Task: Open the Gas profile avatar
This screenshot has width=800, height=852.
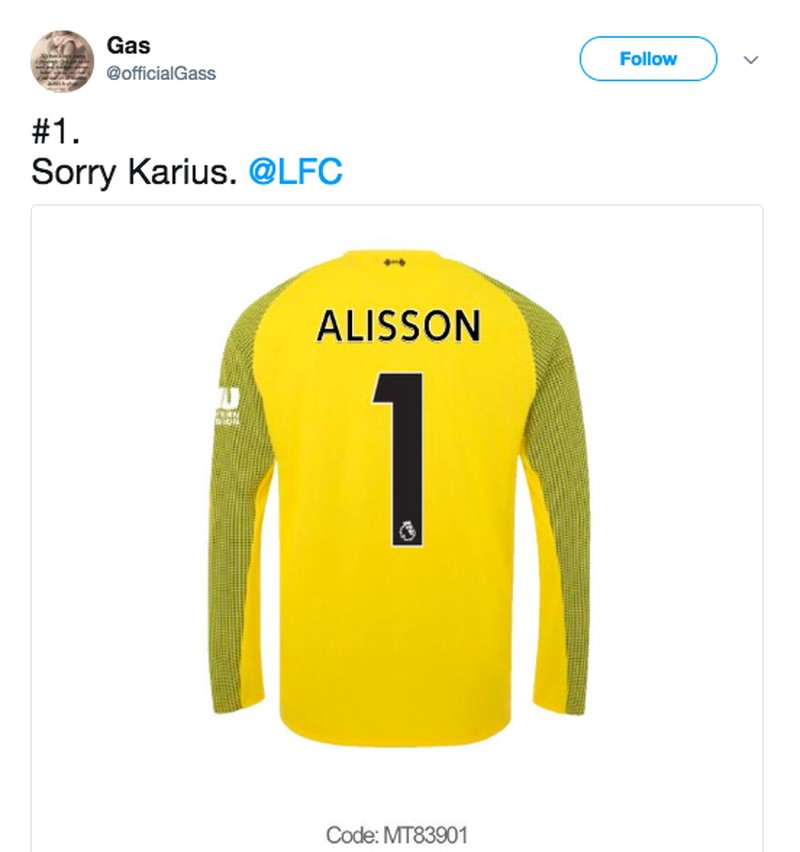Action: [x=62, y=61]
